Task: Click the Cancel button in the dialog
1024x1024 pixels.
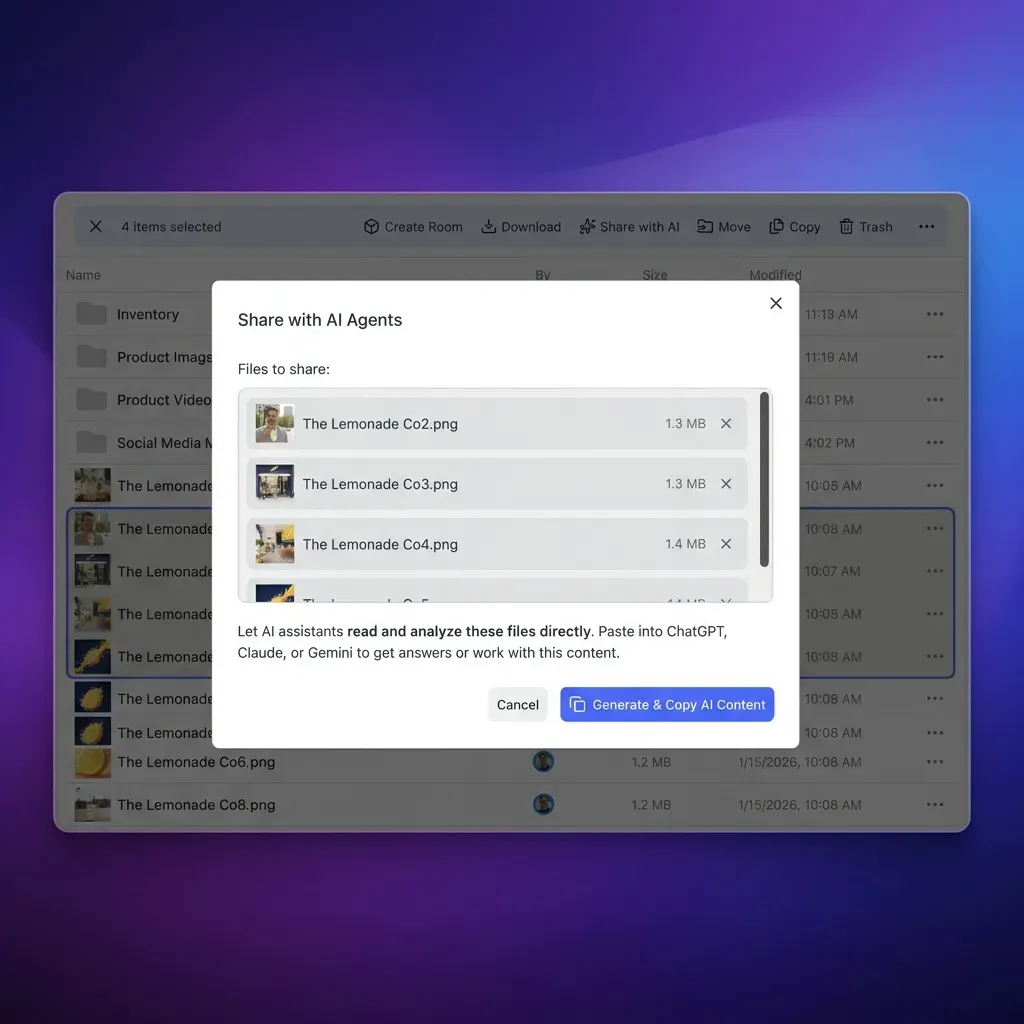Action: (x=517, y=704)
